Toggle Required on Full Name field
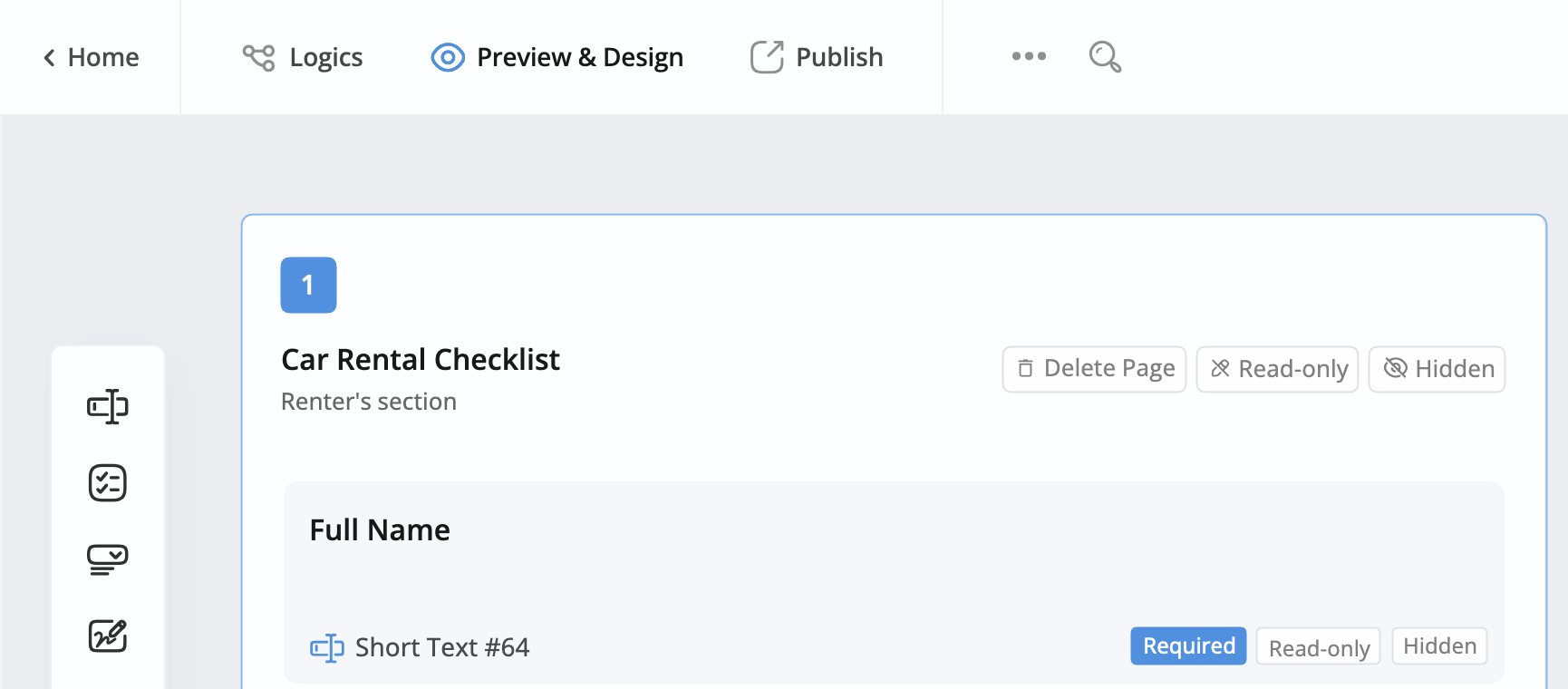 pos(1188,646)
